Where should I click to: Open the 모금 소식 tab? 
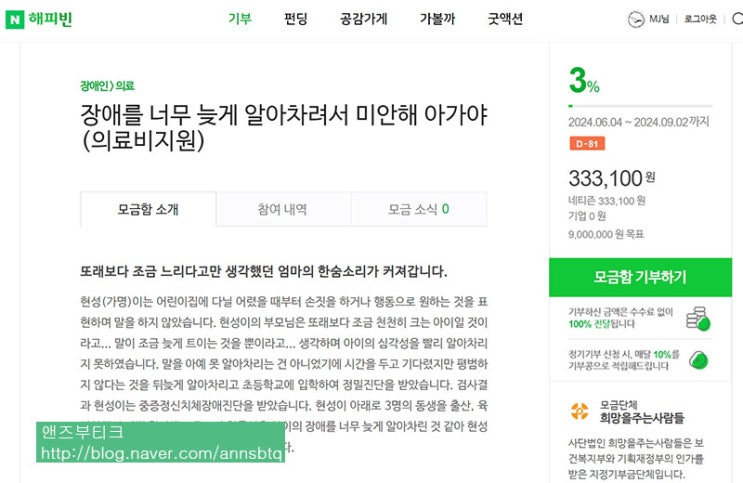coord(418,209)
